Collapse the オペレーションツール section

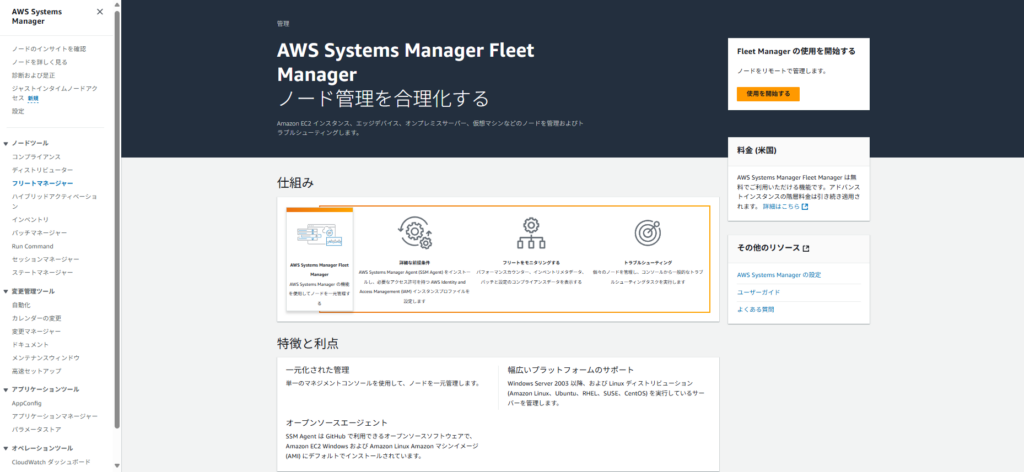point(5,449)
